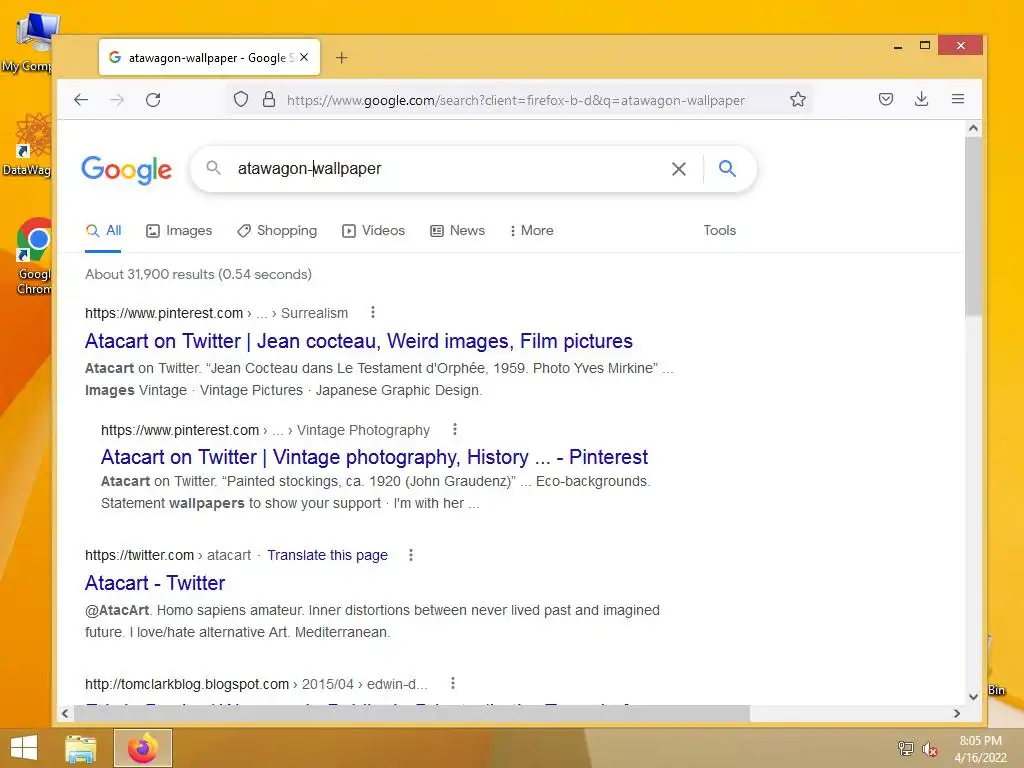Go back to the previous page in Firefox
This screenshot has width=1024, height=768.
81,100
